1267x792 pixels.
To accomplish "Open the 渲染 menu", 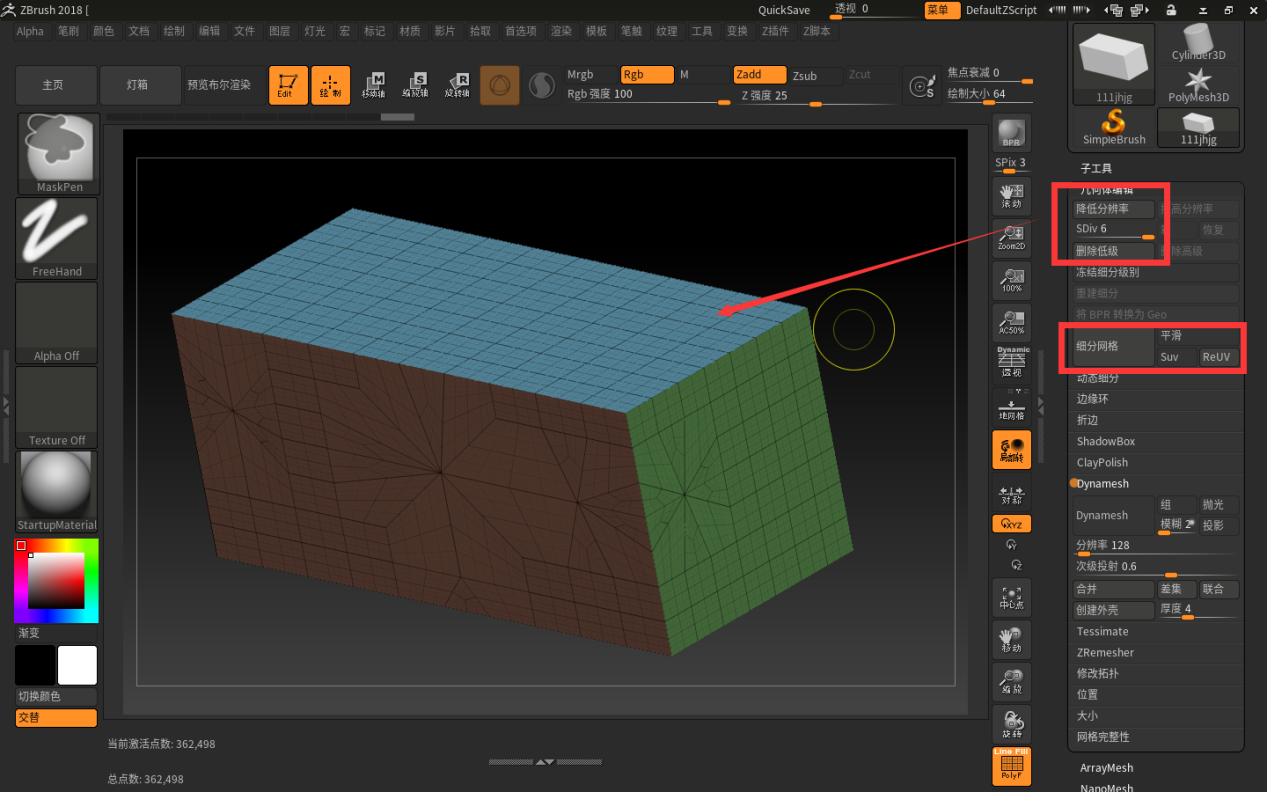I will [x=561, y=31].
